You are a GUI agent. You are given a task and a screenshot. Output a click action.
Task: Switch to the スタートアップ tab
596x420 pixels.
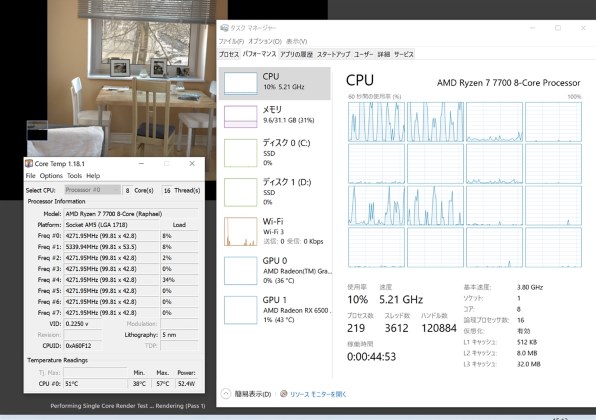(x=333, y=54)
